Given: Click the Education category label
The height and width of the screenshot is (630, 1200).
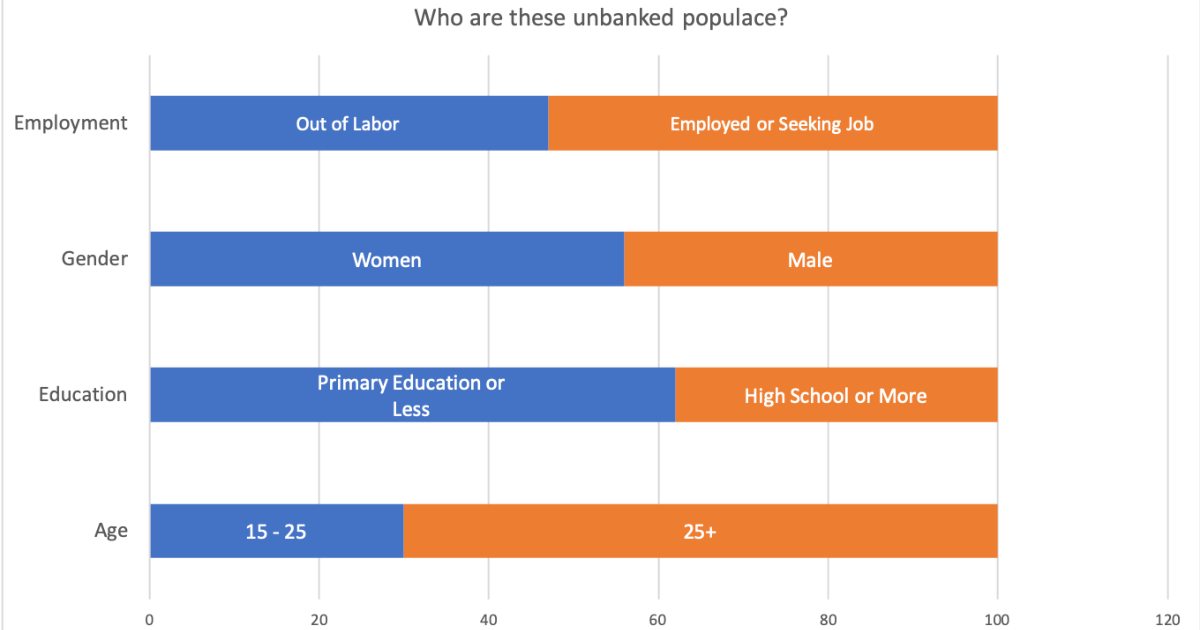Looking at the screenshot, I should tap(83, 394).
